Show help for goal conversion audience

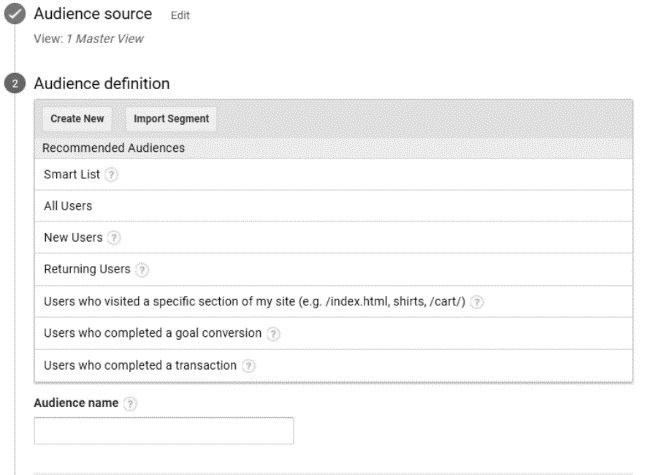(273, 334)
